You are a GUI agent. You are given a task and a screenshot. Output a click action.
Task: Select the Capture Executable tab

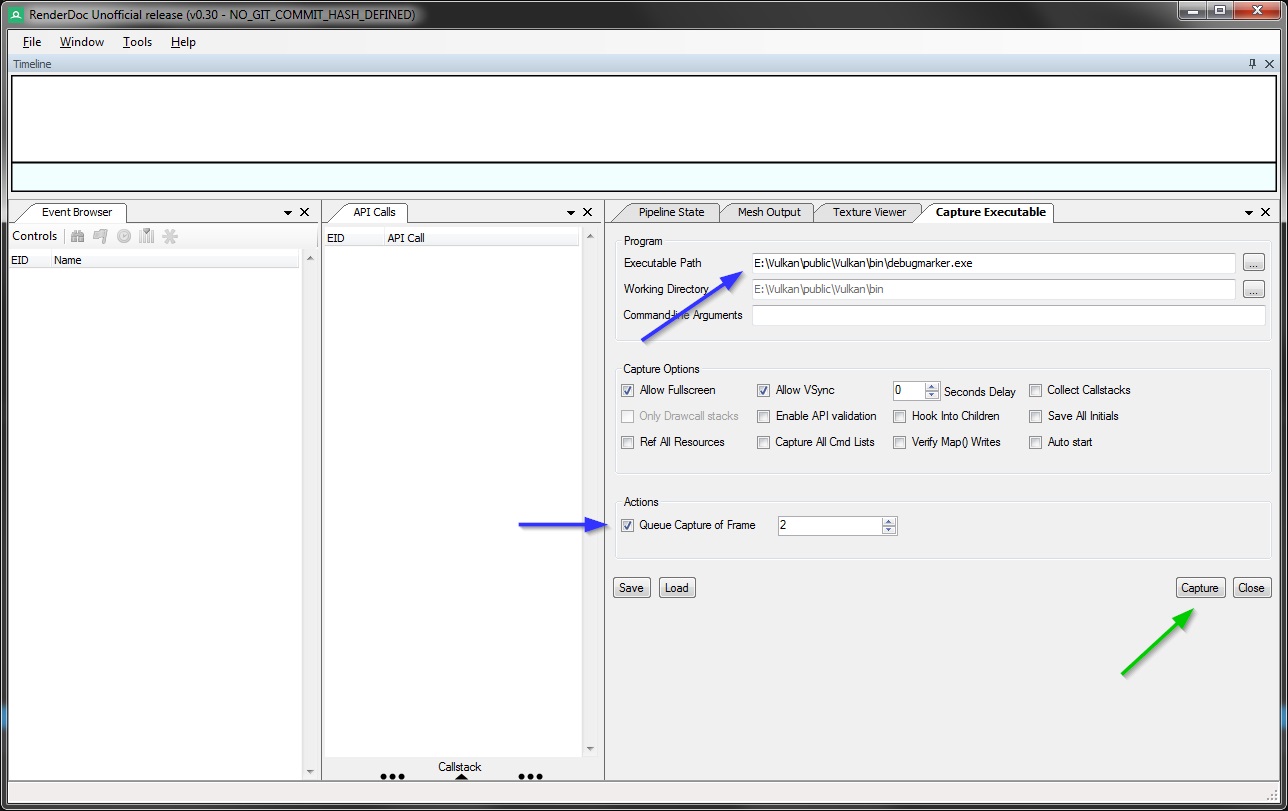(x=990, y=212)
